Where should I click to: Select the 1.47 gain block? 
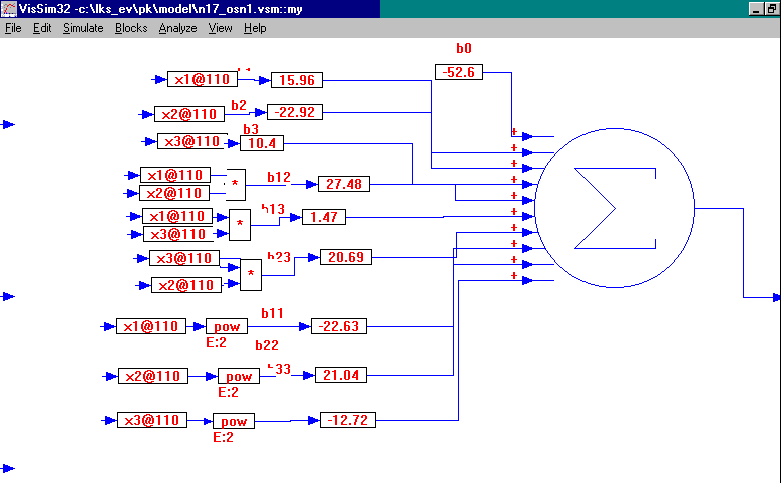point(324,217)
